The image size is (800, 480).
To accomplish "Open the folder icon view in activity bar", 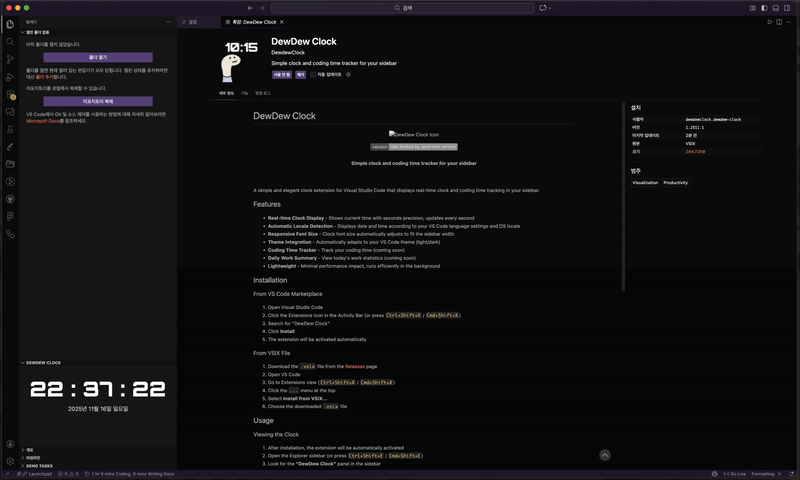I will pos(10,164).
